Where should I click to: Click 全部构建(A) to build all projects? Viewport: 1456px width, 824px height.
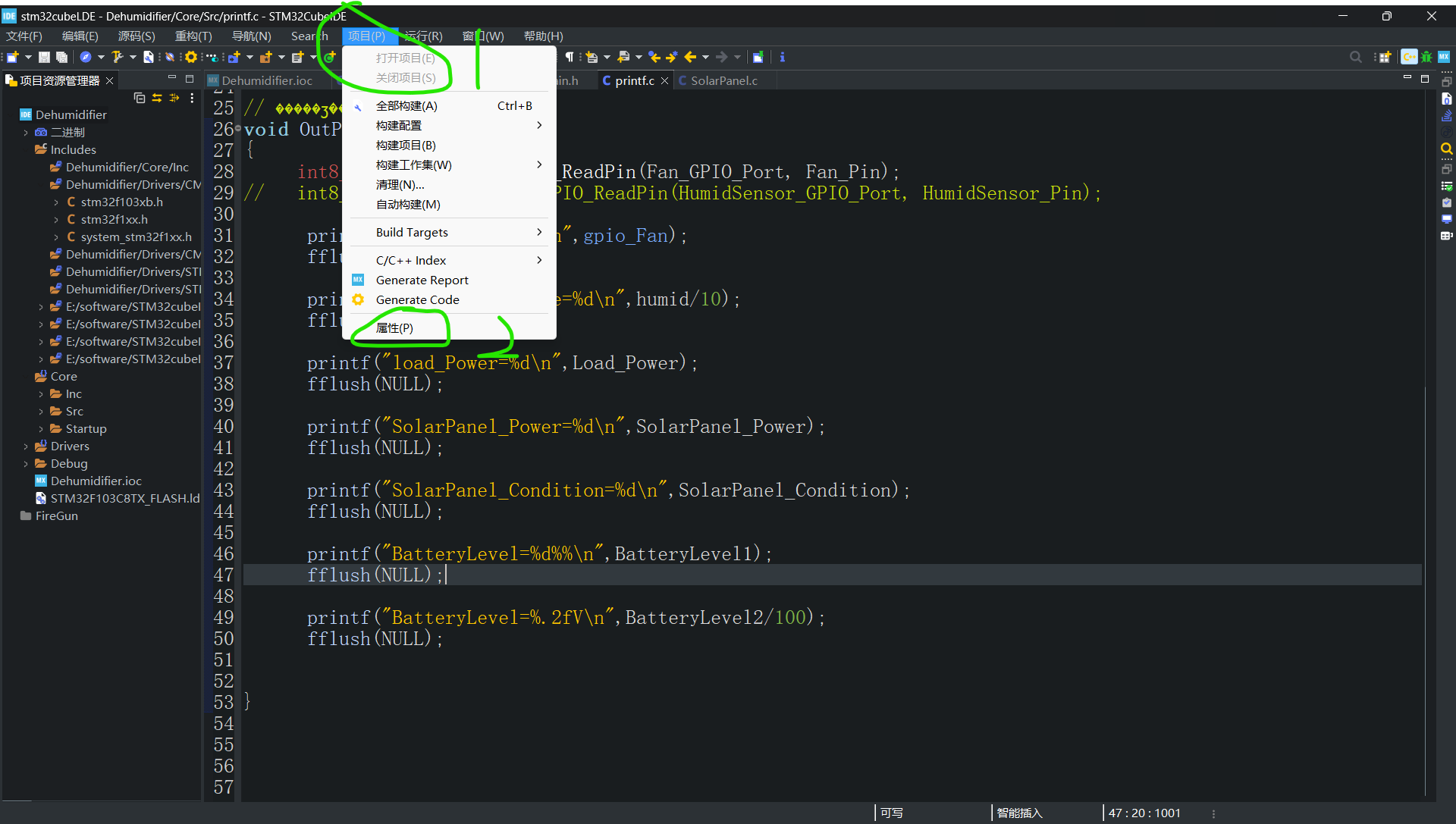coord(406,105)
